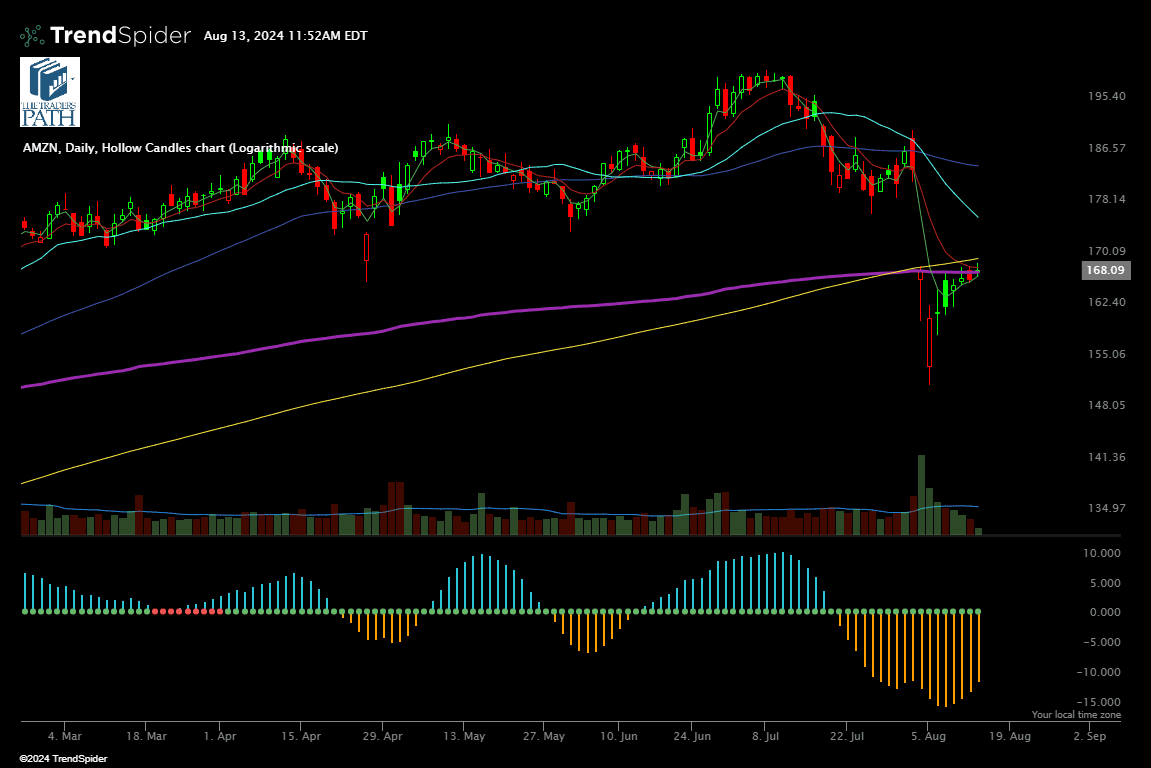Click the Aug 13, 2024 timestamp
Image resolution: width=1151 pixels, height=768 pixels.
click(285, 36)
